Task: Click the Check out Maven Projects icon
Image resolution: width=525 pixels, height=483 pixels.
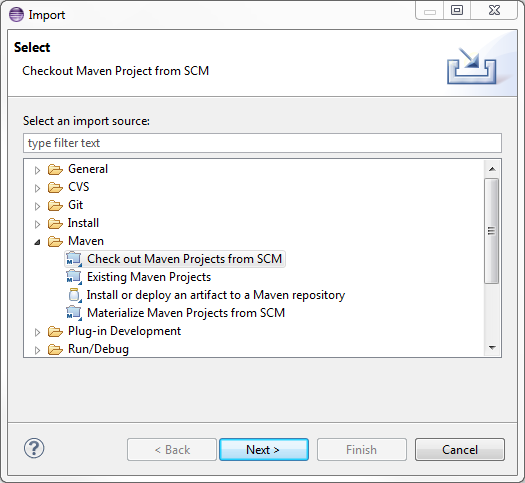Action: point(74,259)
